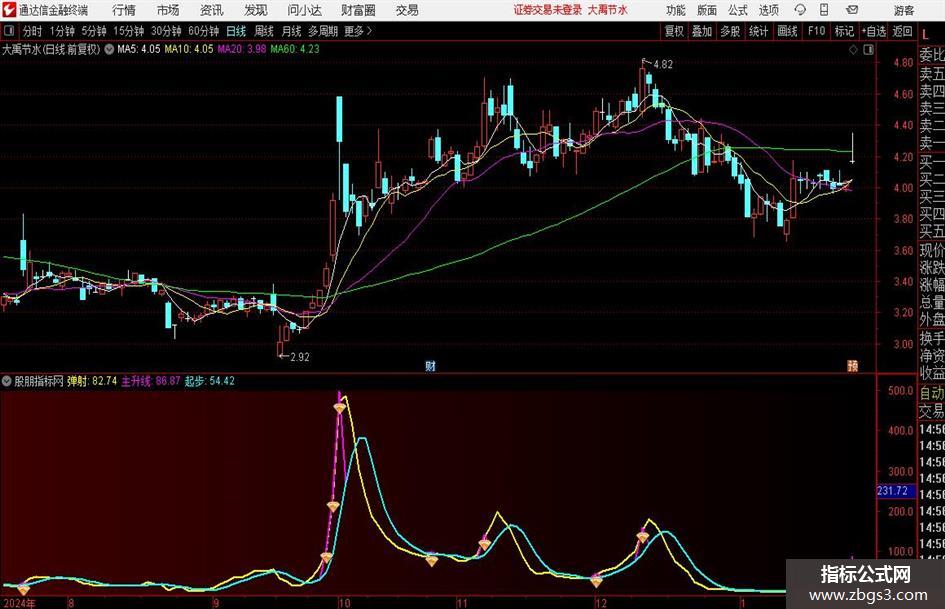Click the 多股 multi-stock button

730,31
